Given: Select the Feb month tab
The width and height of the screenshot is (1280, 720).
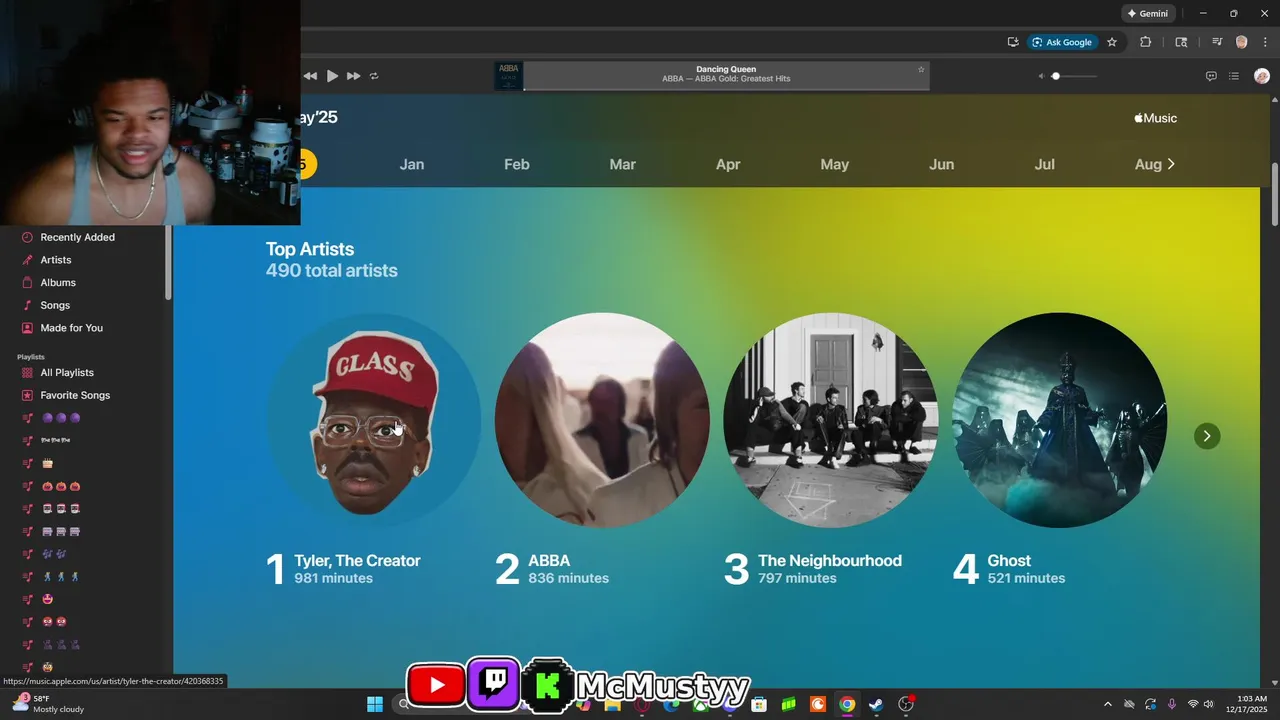Looking at the screenshot, I should (517, 164).
